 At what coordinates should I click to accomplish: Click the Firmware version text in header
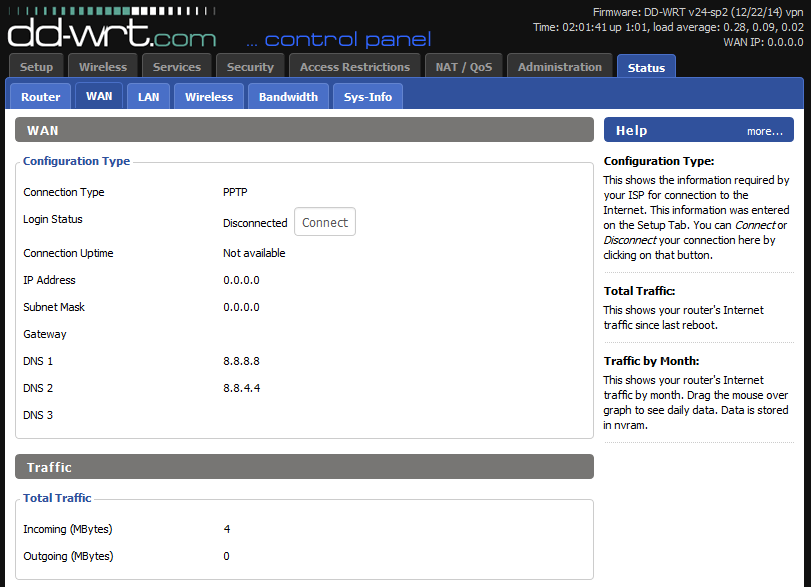click(698, 12)
